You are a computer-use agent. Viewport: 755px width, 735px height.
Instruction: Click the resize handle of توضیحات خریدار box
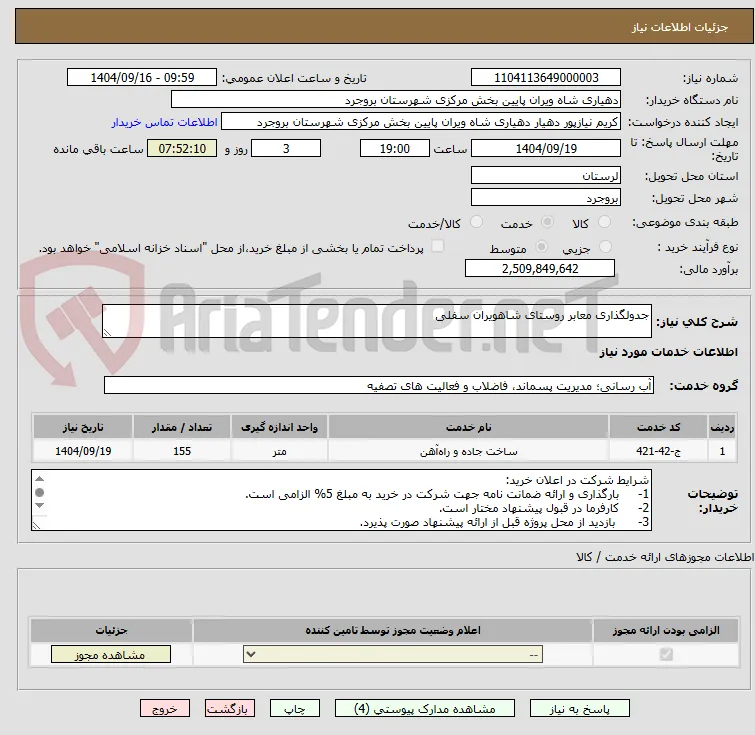(37, 525)
